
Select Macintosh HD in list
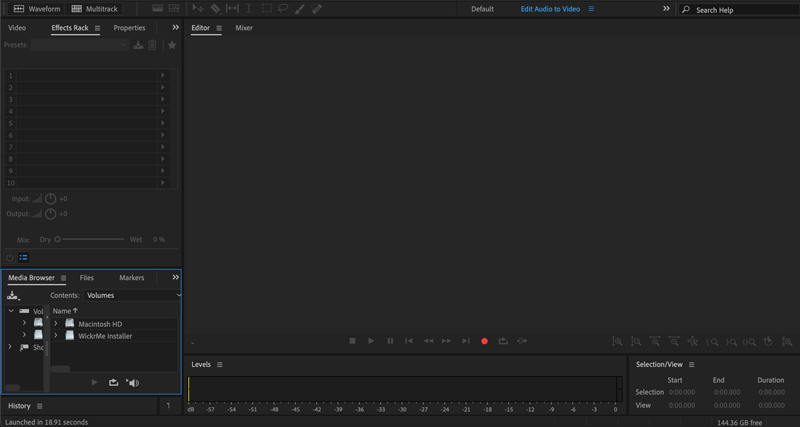pos(100,324)
